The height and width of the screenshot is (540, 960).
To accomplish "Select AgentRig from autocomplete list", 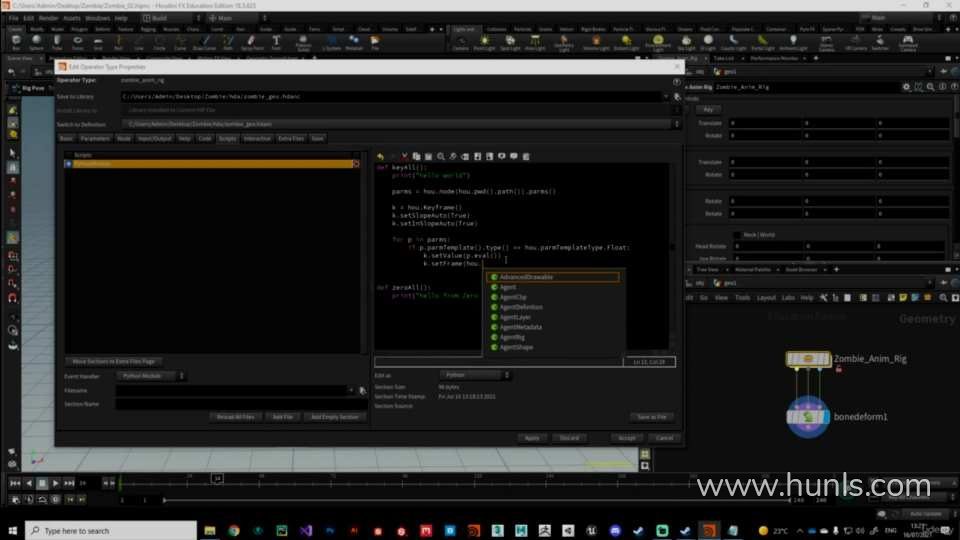I will point(553,337).
